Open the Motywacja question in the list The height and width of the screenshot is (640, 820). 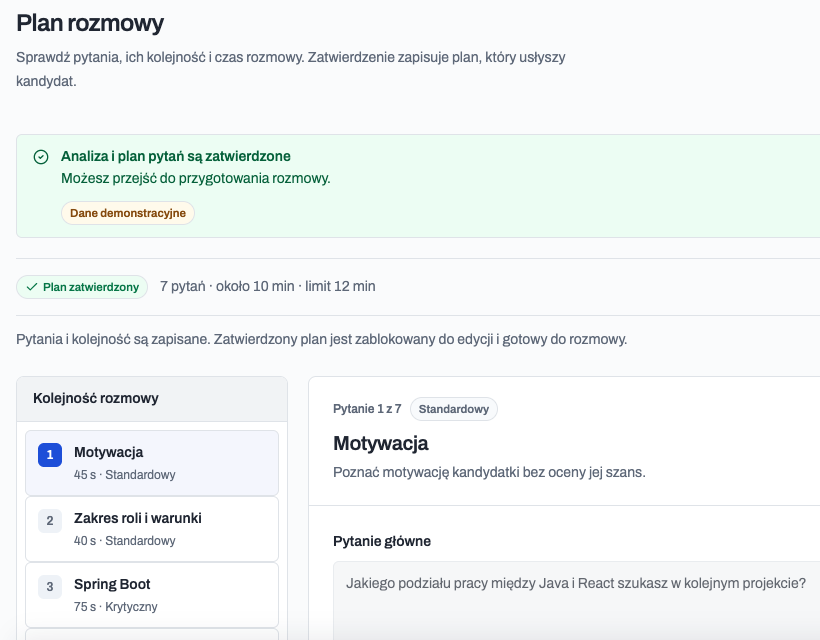(x=152, y=463)
